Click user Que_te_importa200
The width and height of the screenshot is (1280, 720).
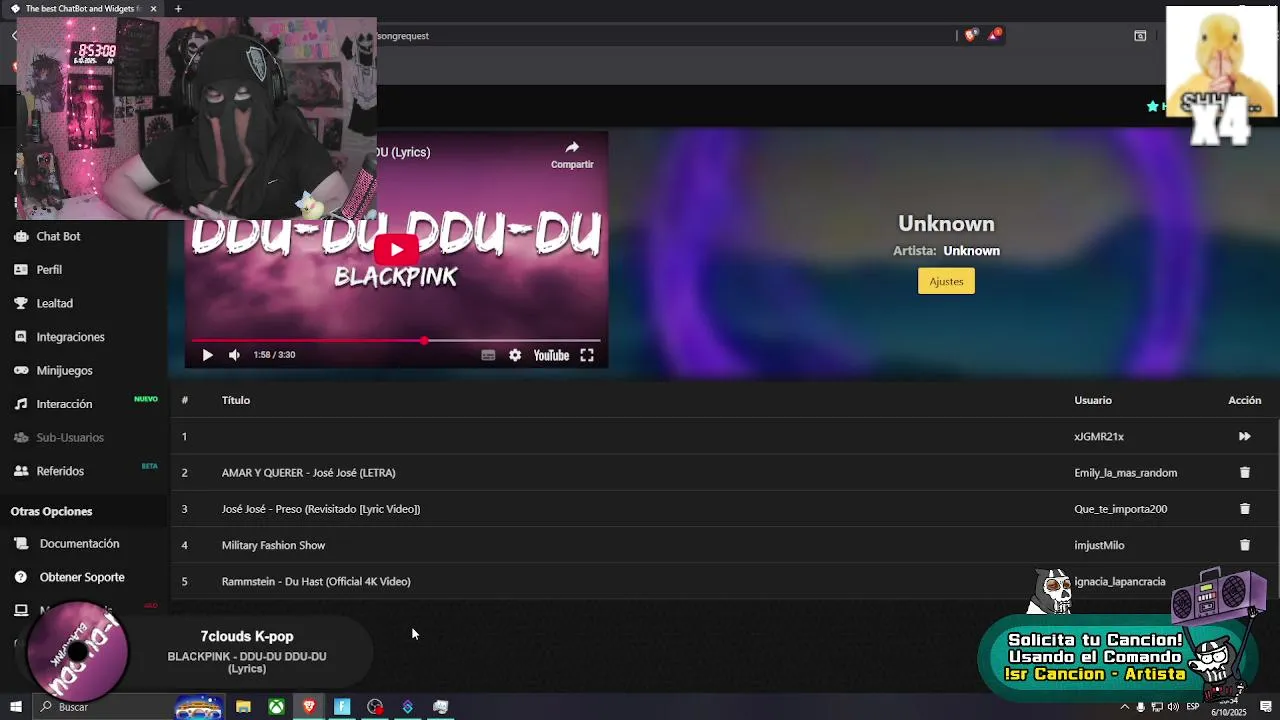coord(1120,509)
